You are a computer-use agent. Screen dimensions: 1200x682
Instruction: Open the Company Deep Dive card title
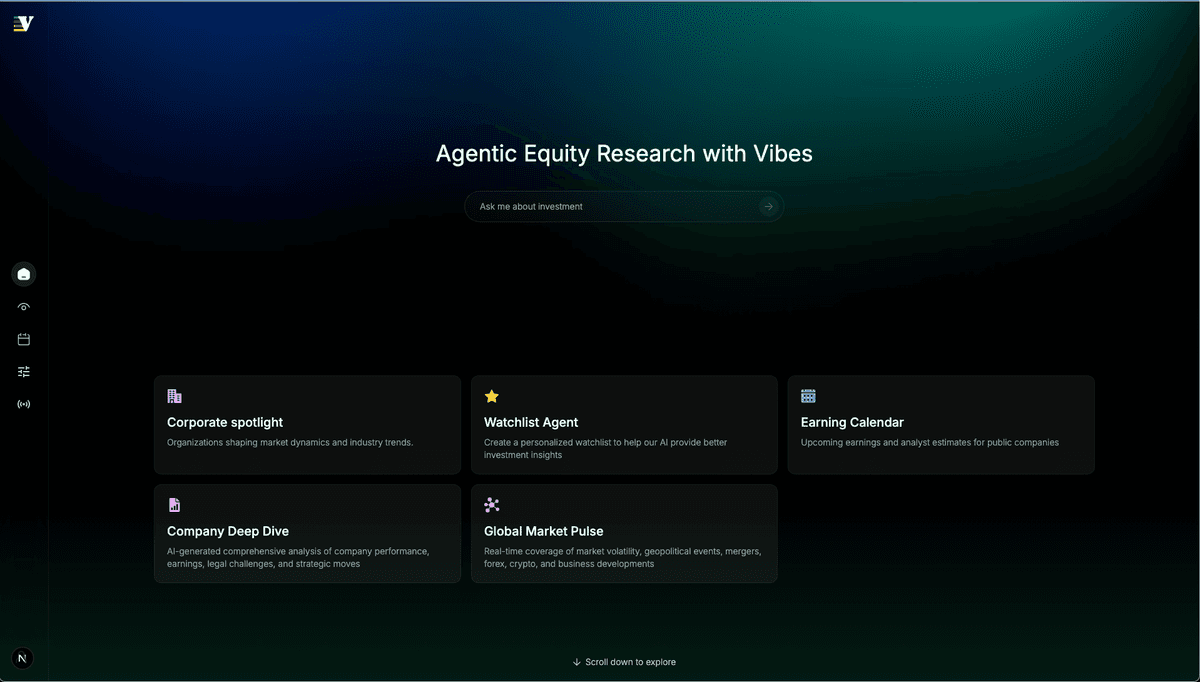[228, 531]
